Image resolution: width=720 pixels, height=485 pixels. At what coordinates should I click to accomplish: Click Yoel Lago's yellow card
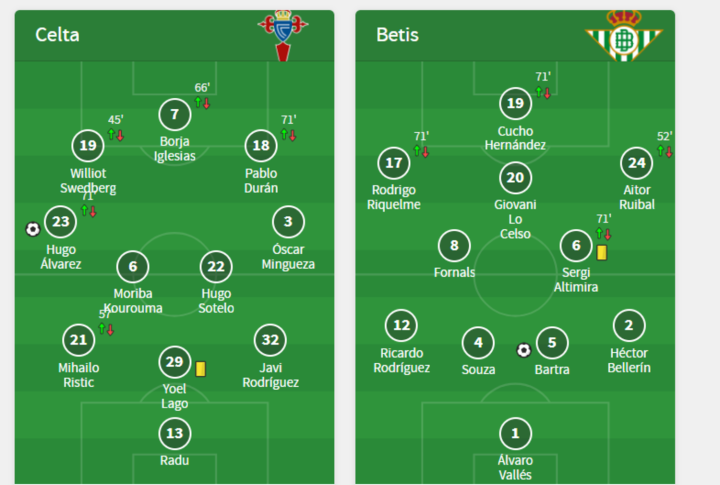click(x=201, y=369)
